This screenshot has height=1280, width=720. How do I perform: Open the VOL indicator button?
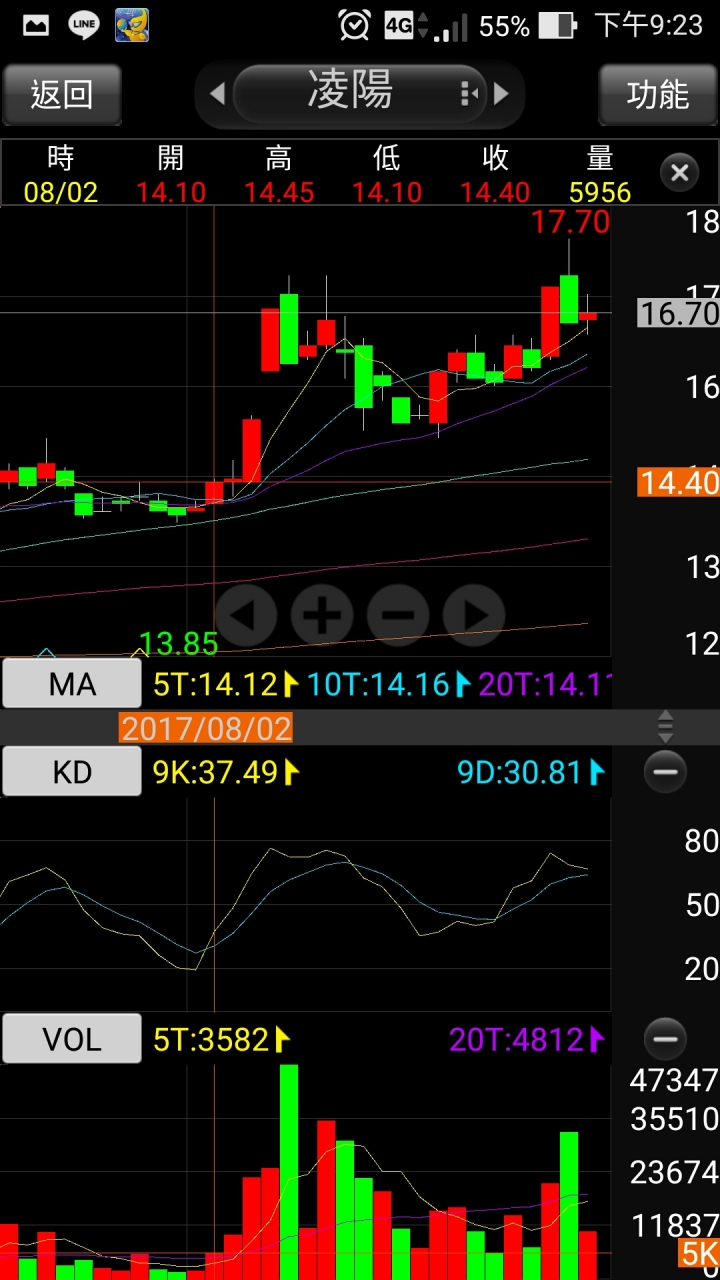(72, 1039)
